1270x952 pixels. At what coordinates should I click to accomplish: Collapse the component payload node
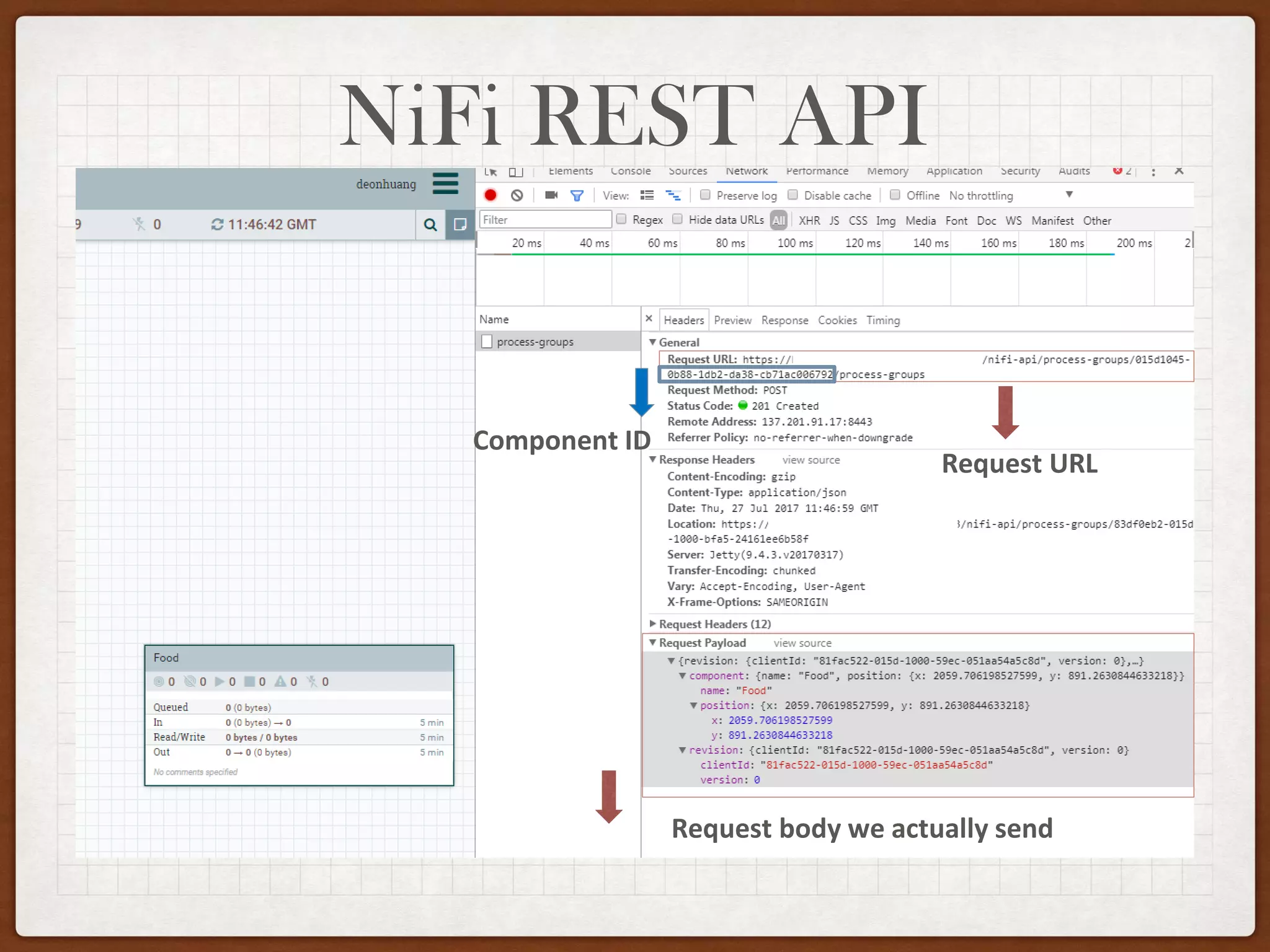(682, 676)
